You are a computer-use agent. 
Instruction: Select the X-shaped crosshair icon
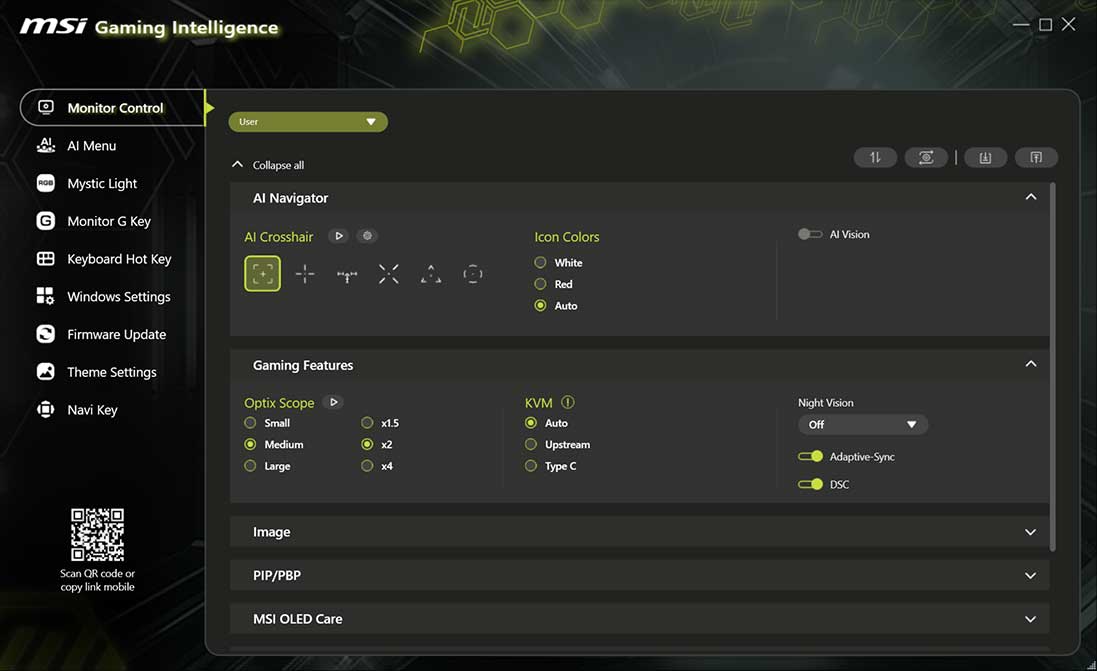tap(389, 274)
